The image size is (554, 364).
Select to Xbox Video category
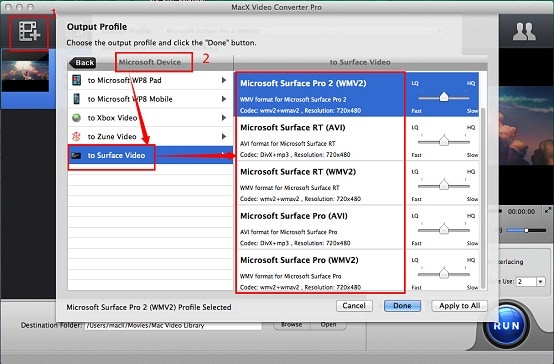pos(150,118)
